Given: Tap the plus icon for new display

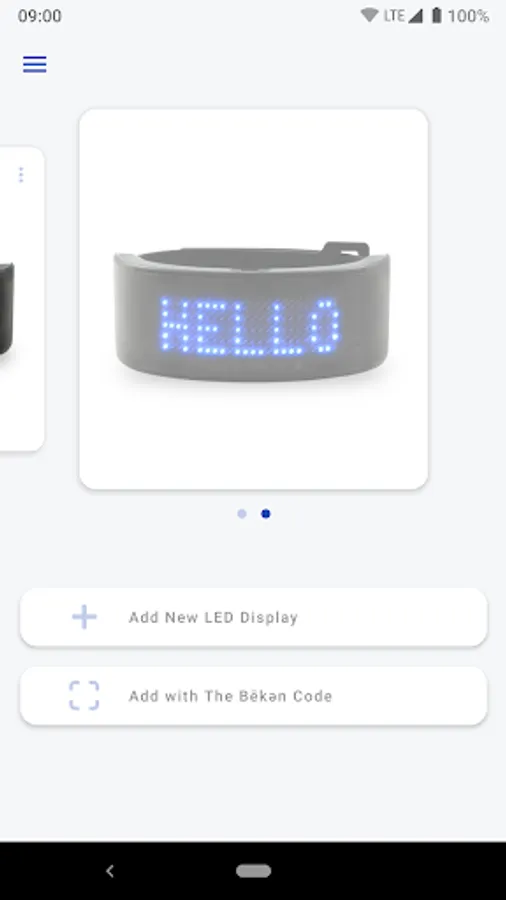Looking at the screenshot, I should 84,617.
